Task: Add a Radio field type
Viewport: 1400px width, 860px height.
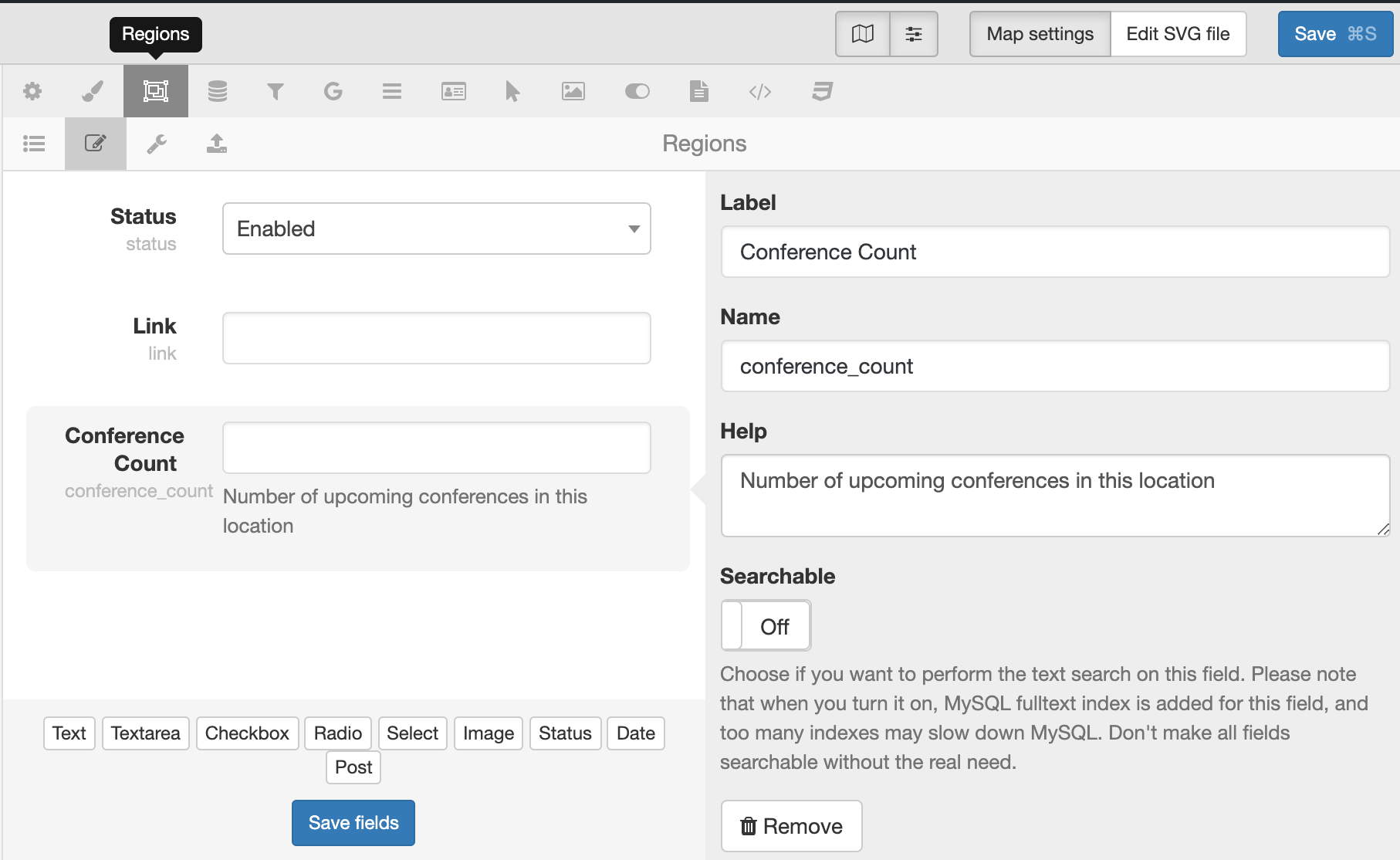Action: tap(338, 733)
